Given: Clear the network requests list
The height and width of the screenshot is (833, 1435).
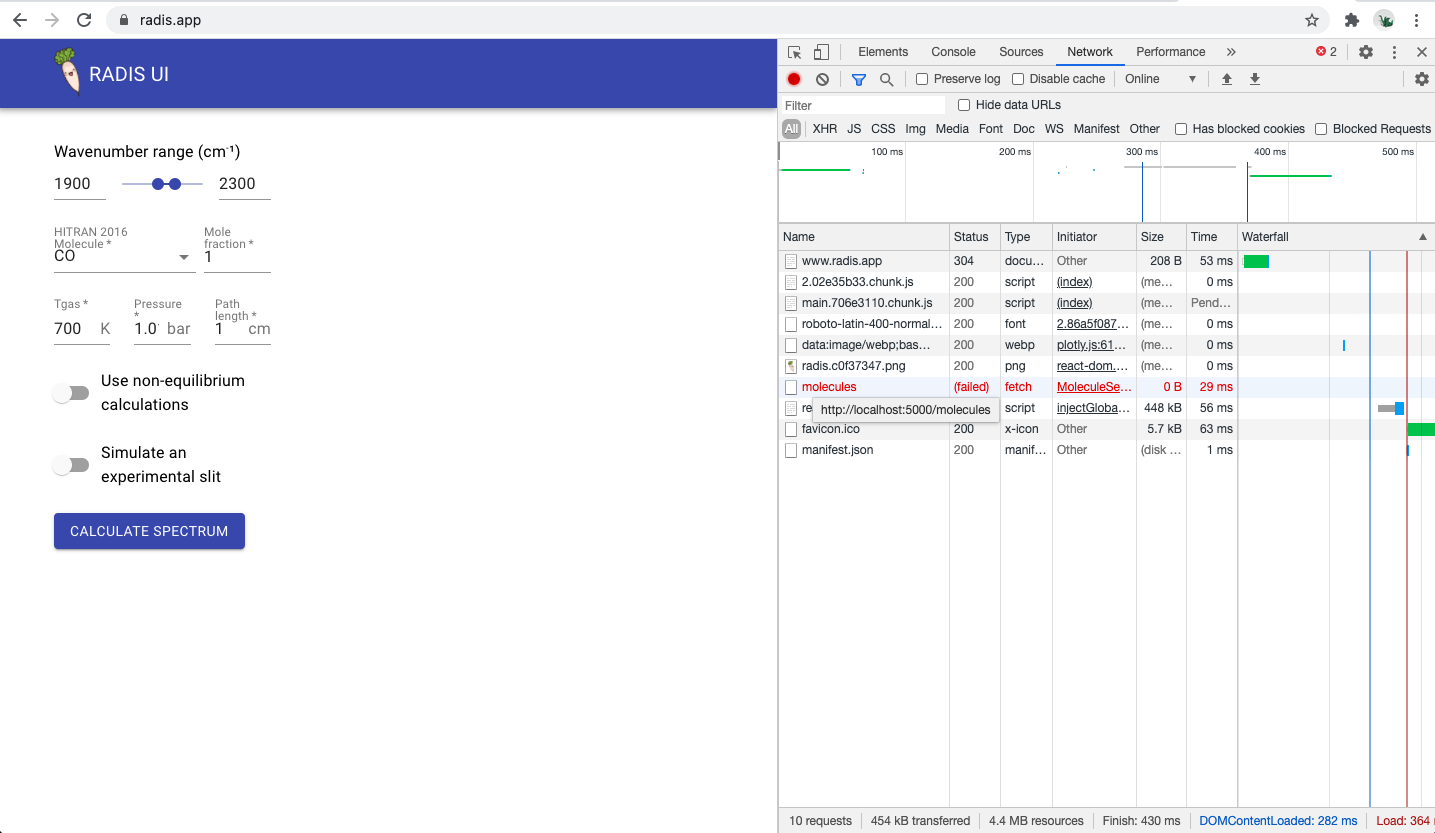Looking at the screenshot, I should [822, 78].
